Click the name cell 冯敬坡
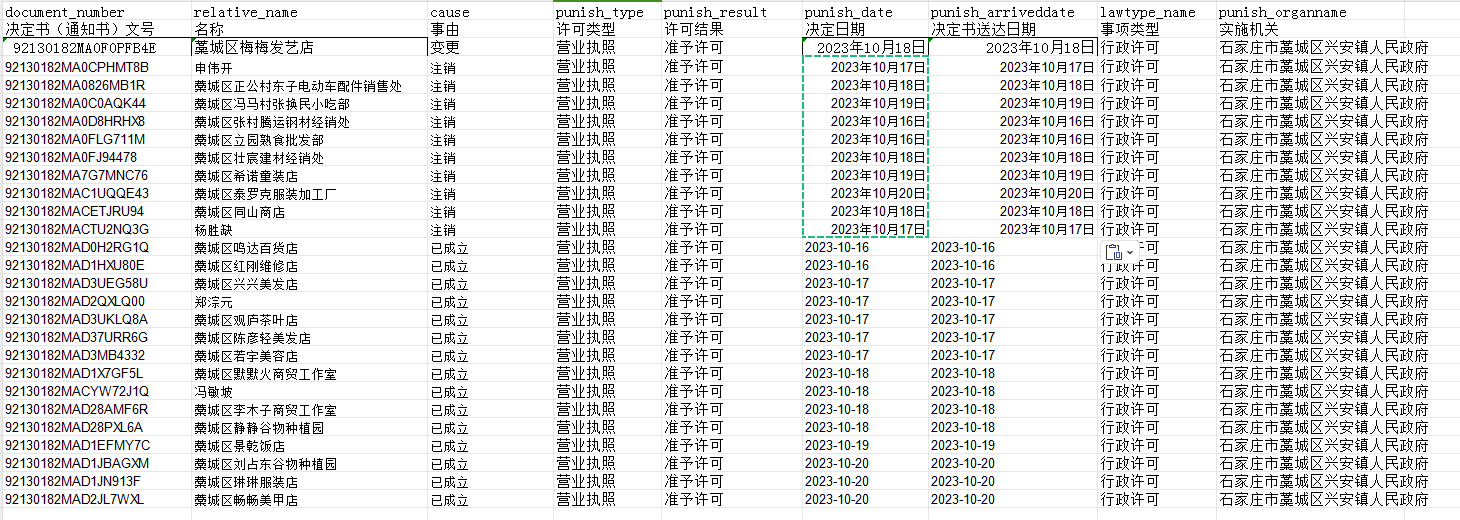 coord(212,392)
